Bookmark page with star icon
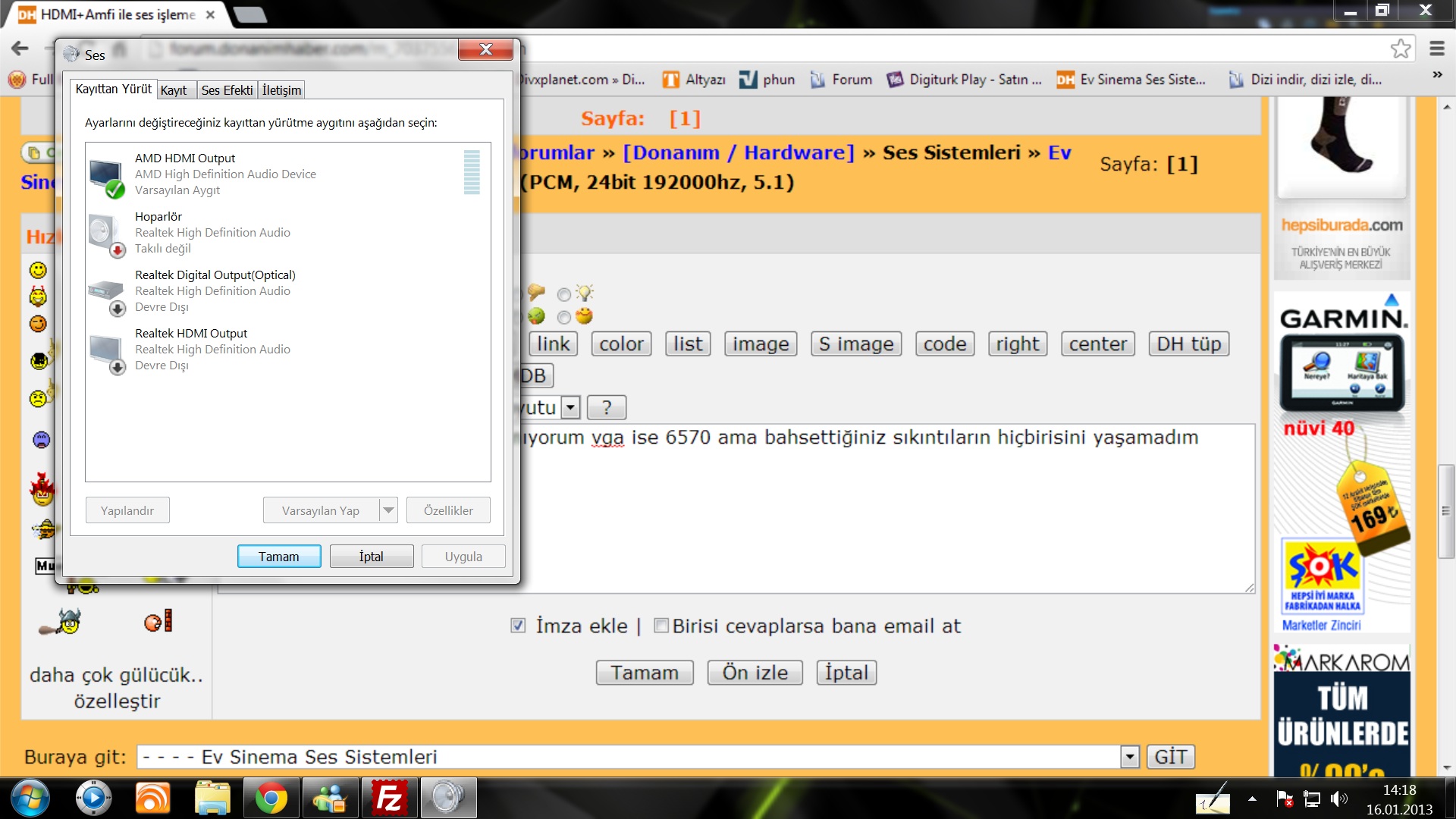Screen dimensions: 1456x819 (1400, 49)
